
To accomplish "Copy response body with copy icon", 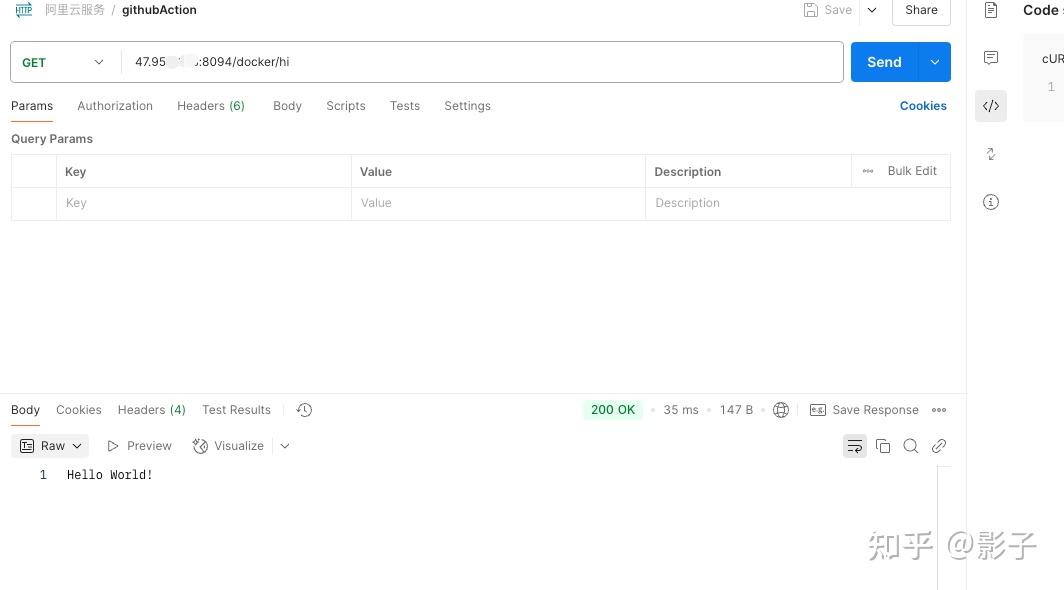I will point(883,446).
